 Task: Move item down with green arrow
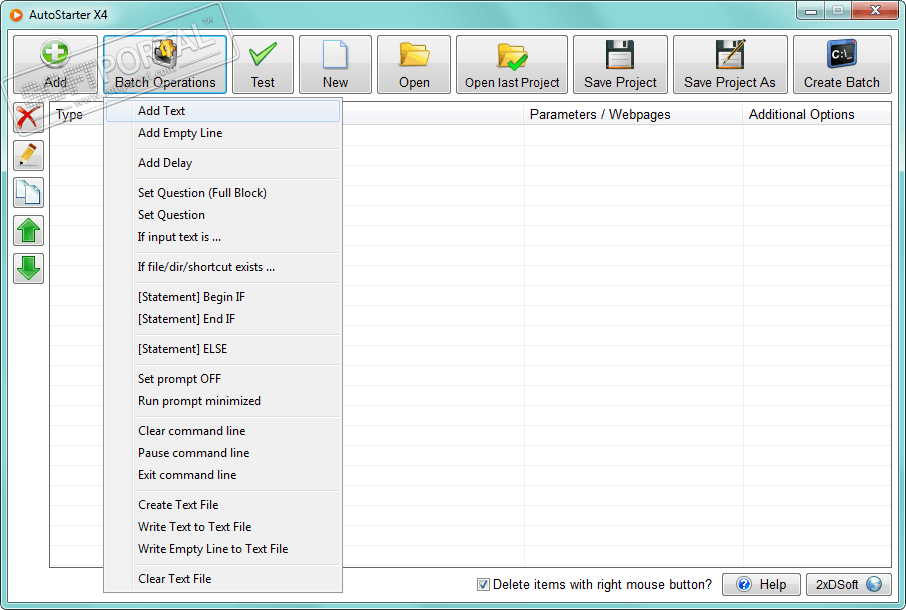pos(28,269)
